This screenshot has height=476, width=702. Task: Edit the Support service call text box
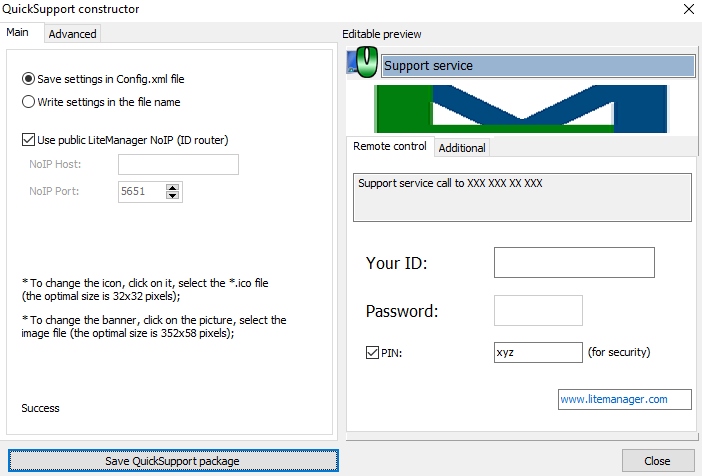tap(522, 197)
